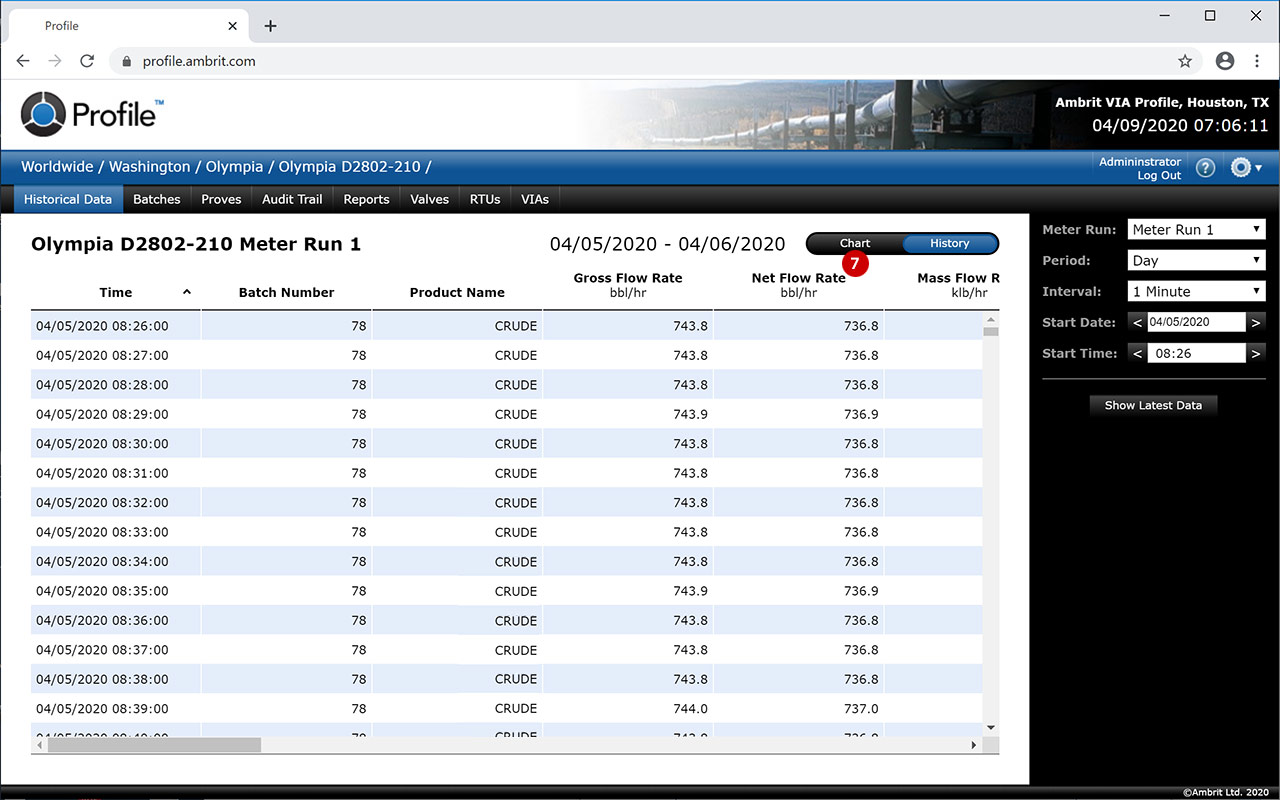Open the Period dropdown

coord(1196,261)
